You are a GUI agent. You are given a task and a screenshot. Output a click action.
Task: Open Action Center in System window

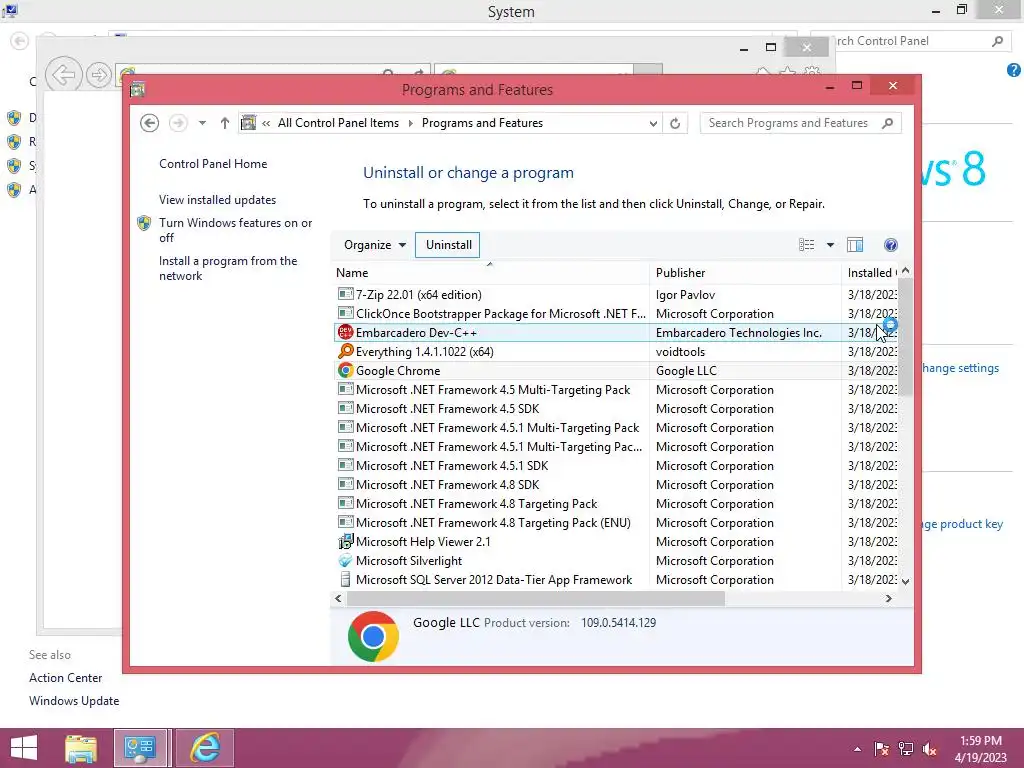click(x=65, y=678)
